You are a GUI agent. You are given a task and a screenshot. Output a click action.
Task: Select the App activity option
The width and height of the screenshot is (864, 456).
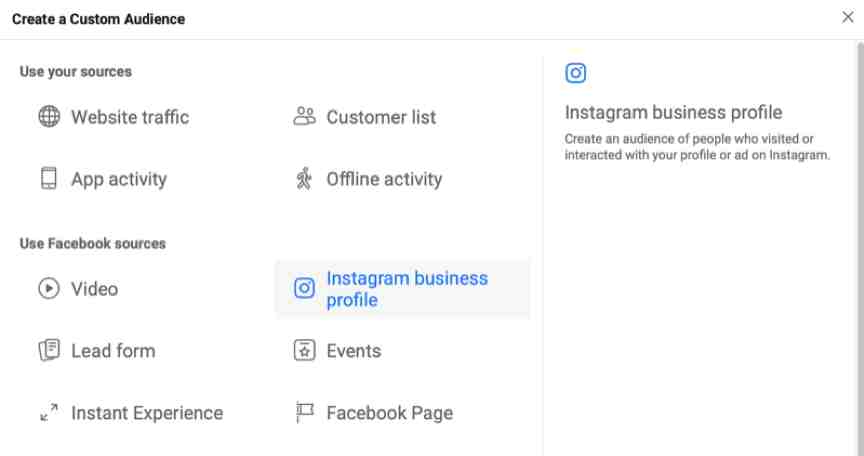[x=119, y=179]
